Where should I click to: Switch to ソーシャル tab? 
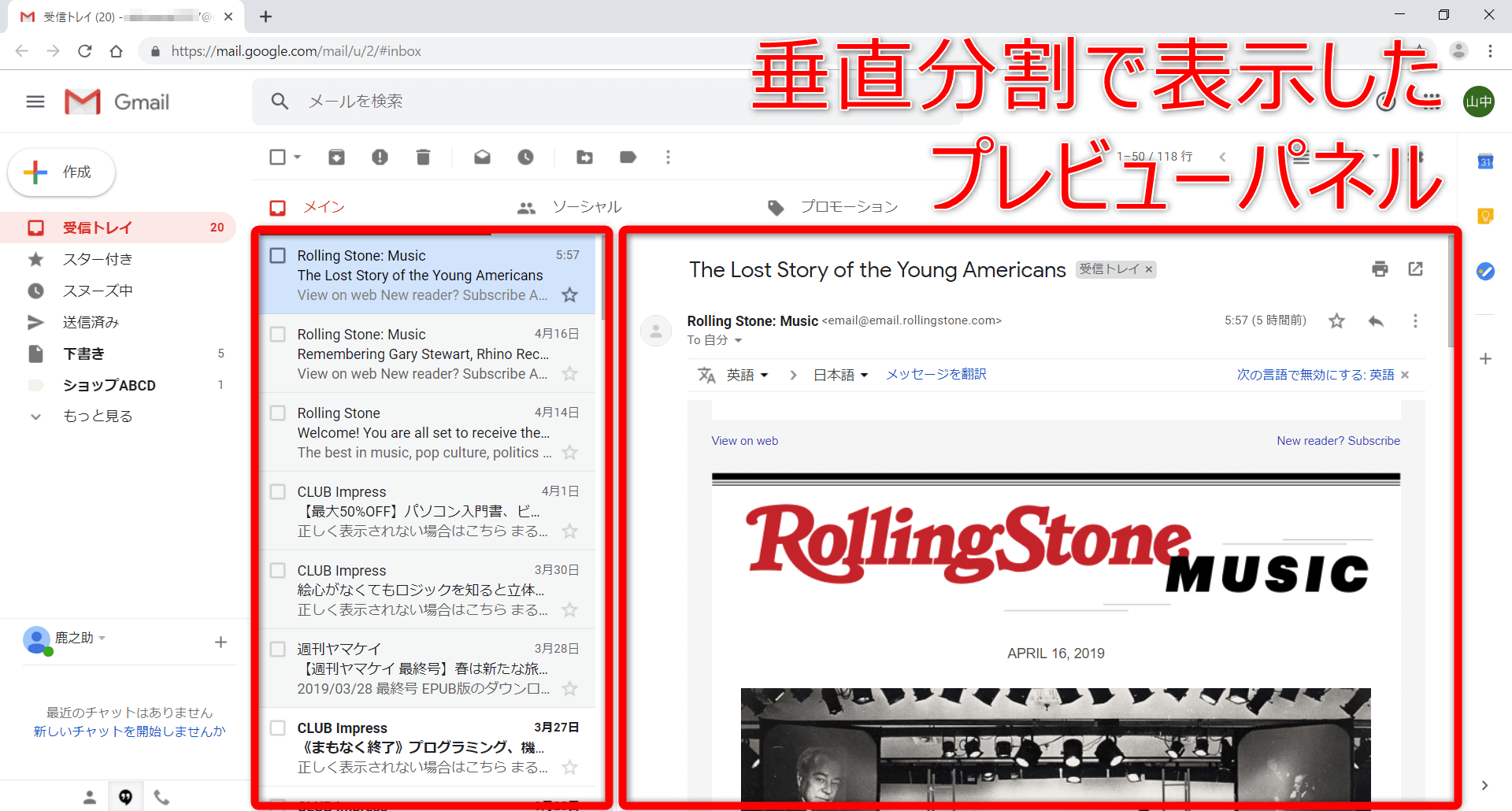coord(569,207)
